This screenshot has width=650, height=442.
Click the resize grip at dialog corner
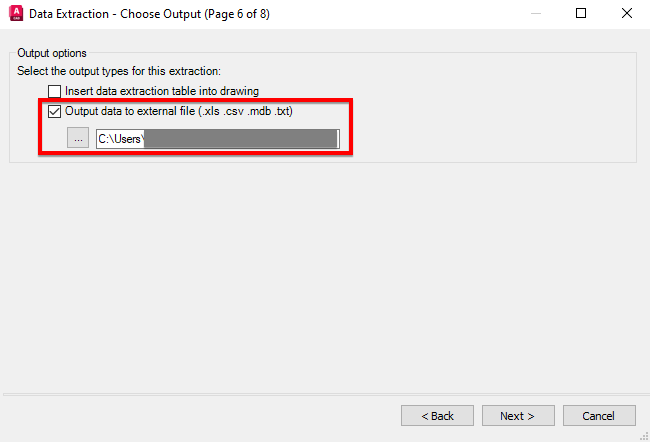(x=644, y=436)
